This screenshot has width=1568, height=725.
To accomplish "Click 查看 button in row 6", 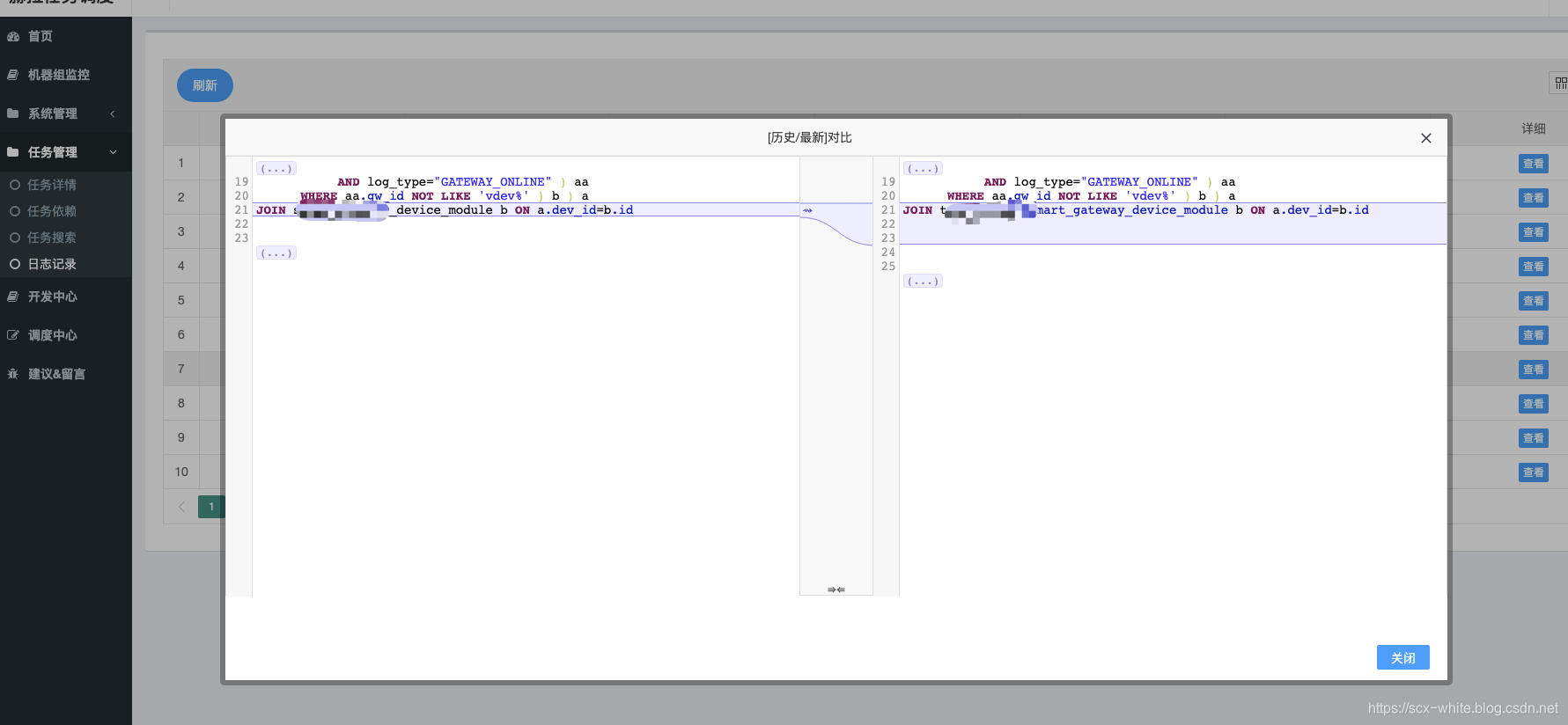I will 1534,335.
